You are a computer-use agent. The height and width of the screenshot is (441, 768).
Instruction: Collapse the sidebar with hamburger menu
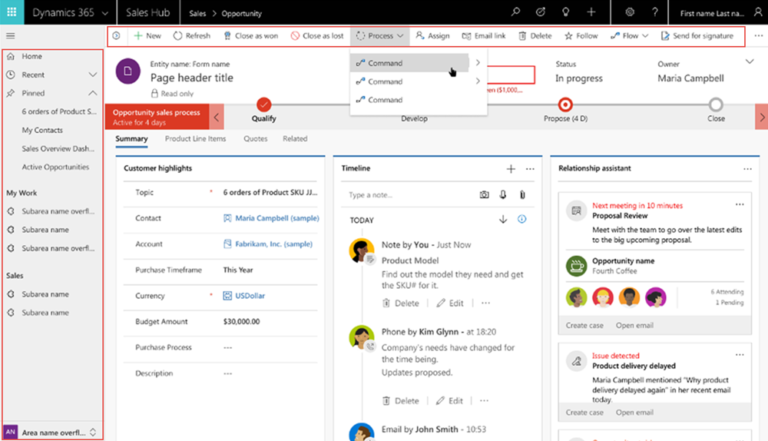11,36
